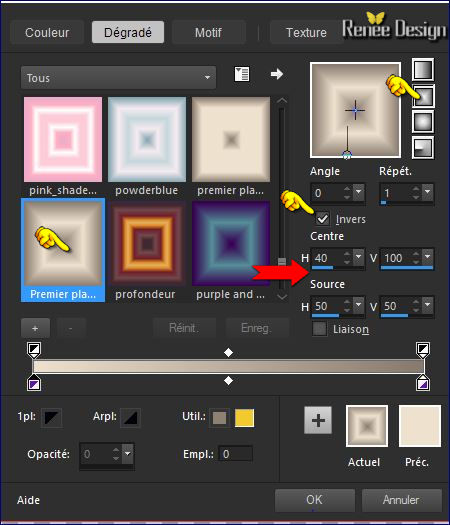Image resolution: width=450 pixels, height=525 pixels.
Task: Choose the profondeur gradient thumbnail
Action: coord(147,243)
